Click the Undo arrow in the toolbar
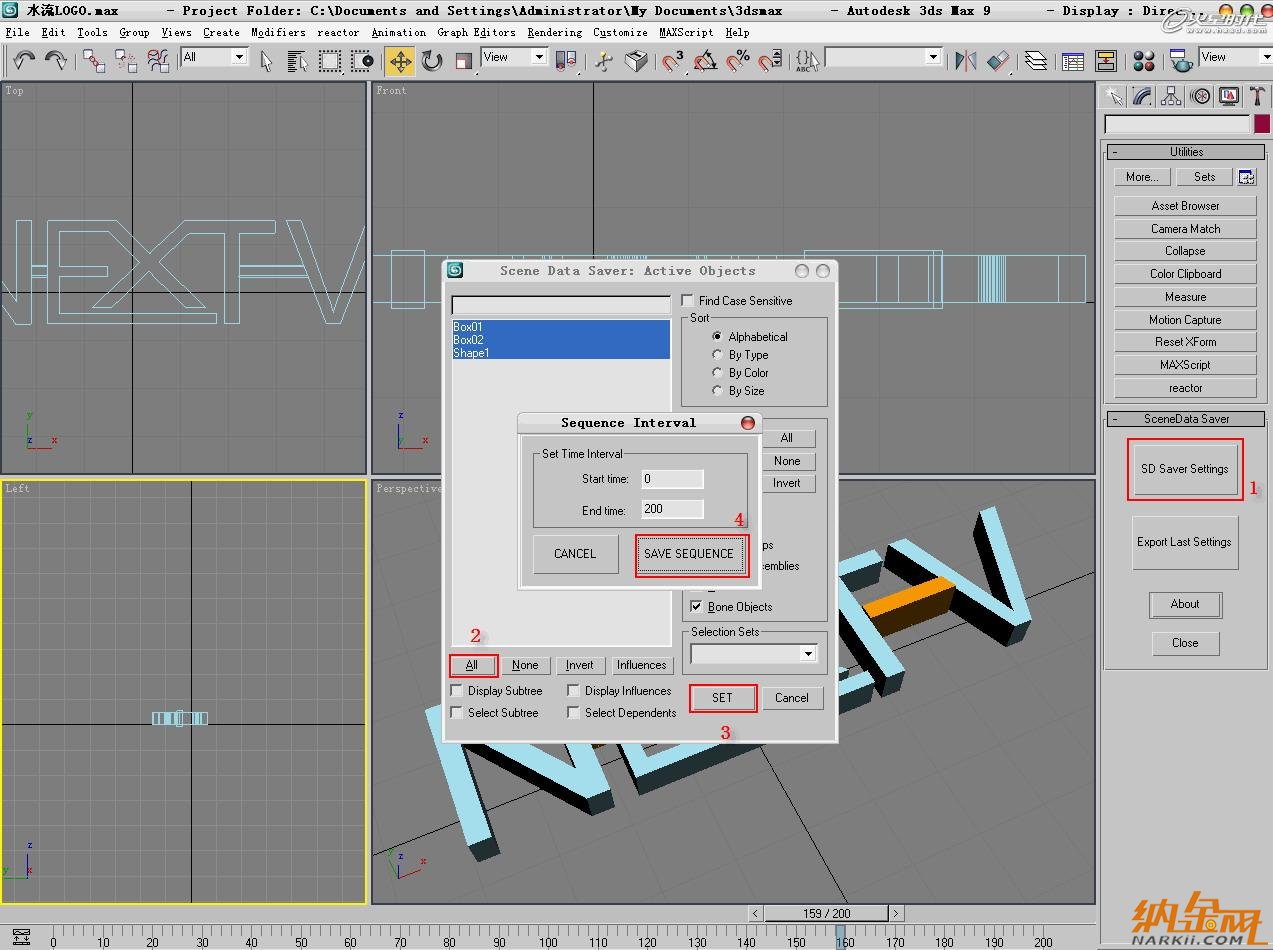Screen dimensions: 1273x950 [x=23, y=61]
